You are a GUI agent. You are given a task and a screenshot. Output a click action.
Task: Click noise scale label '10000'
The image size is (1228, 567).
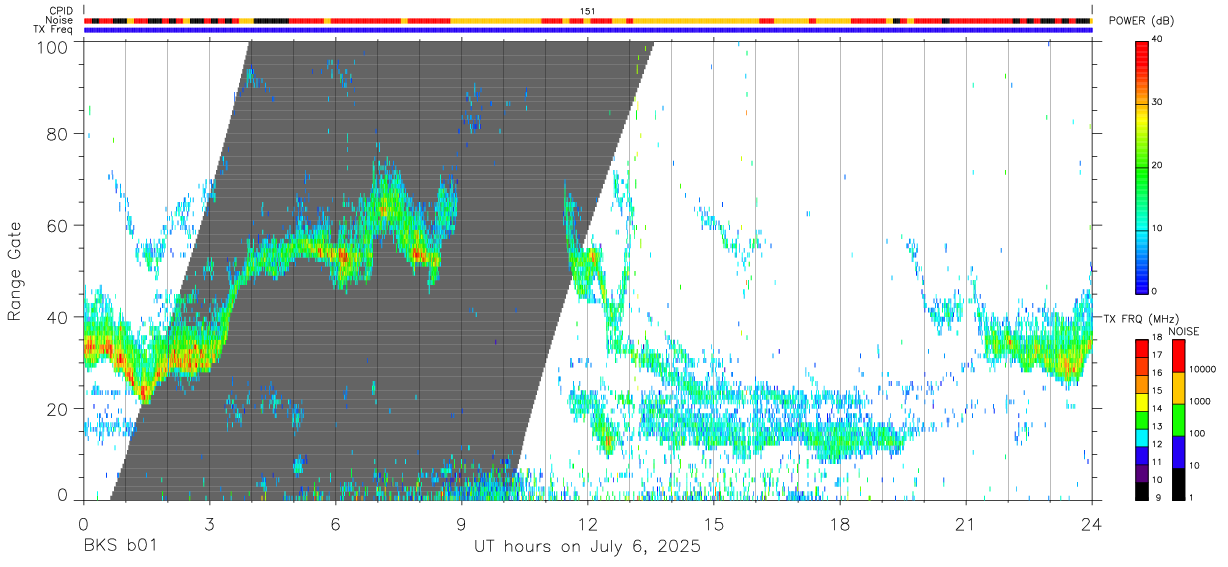(x=1202, y=369)
